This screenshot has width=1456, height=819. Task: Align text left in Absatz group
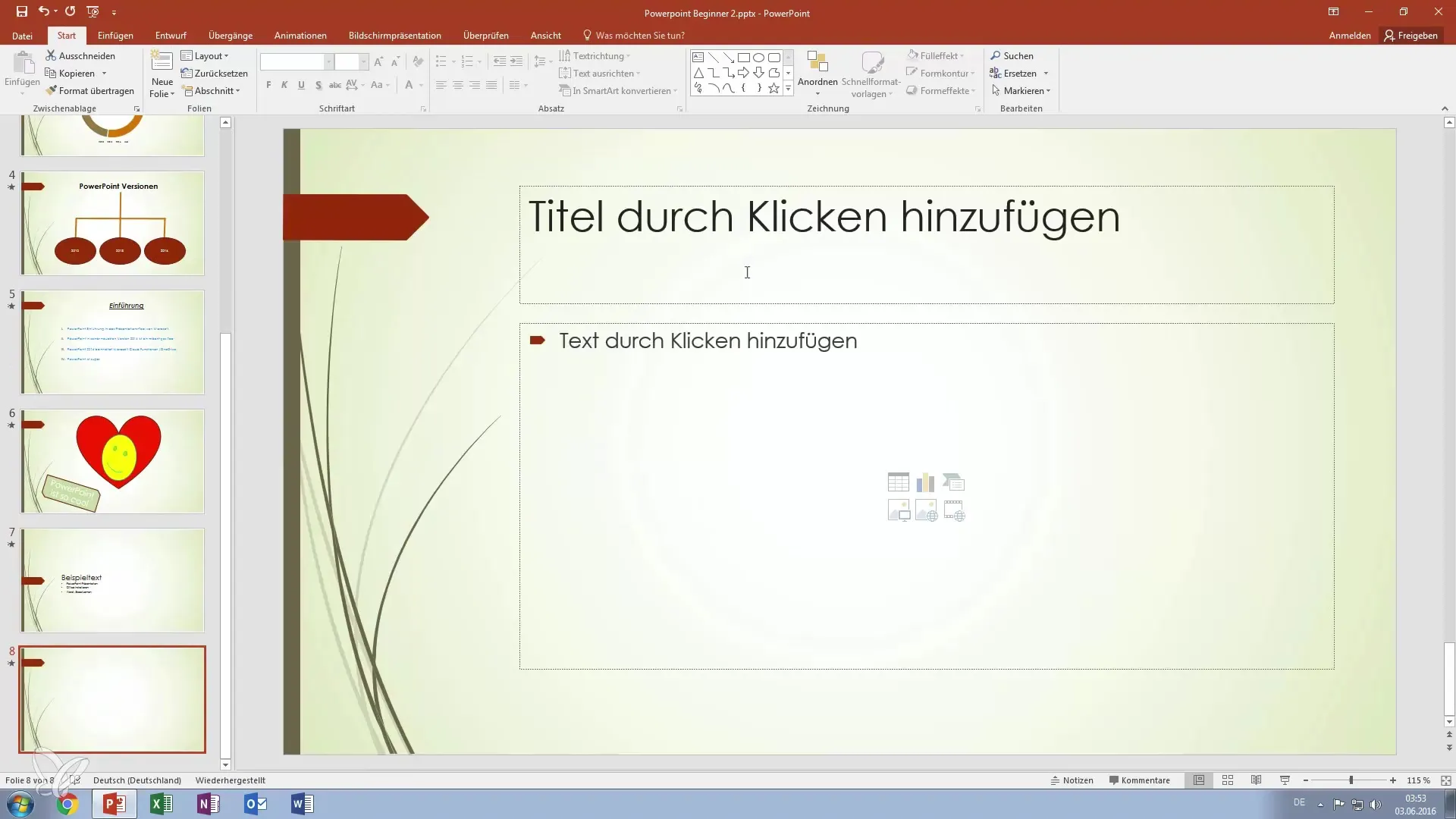(441, 85)
